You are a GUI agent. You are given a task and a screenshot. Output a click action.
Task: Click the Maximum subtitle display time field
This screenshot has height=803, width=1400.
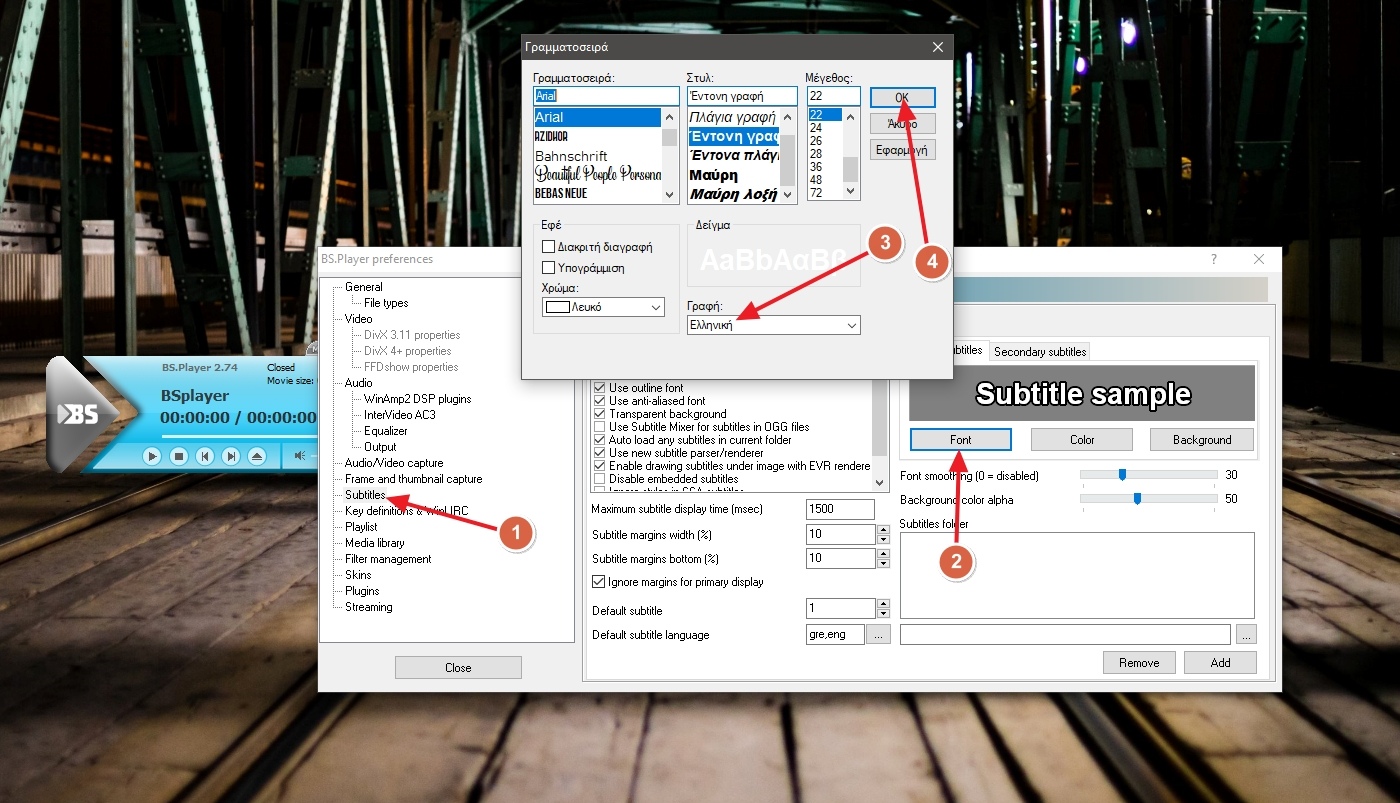(840, 509)
